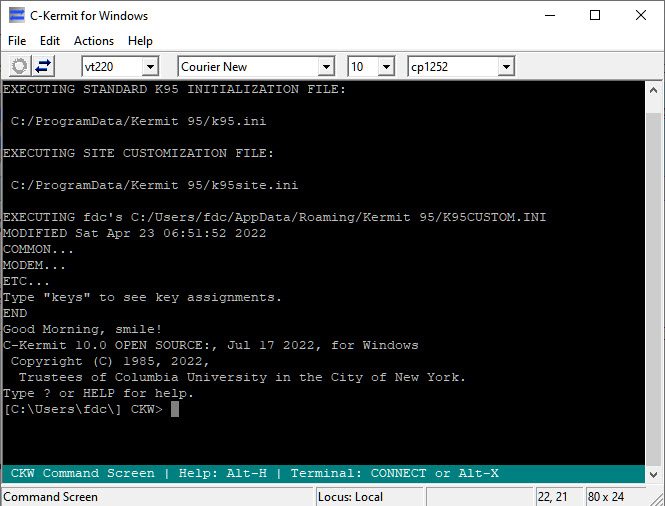Click the 'Copyright (C) 1985, 2022,' line
The width and height of the screenshot is (665, 506).
coord(110,361)
